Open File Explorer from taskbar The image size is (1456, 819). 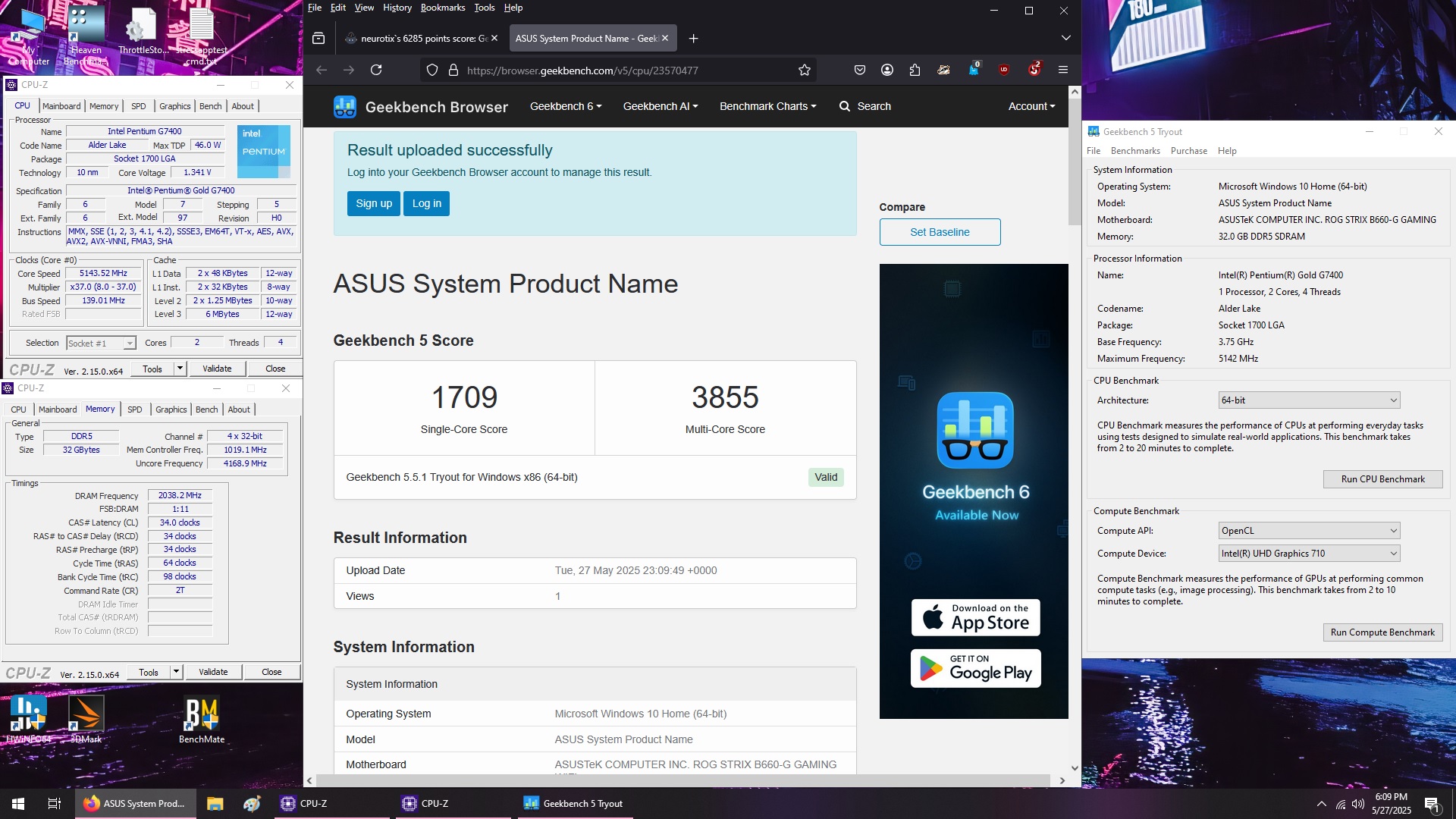tap(215, 804)
